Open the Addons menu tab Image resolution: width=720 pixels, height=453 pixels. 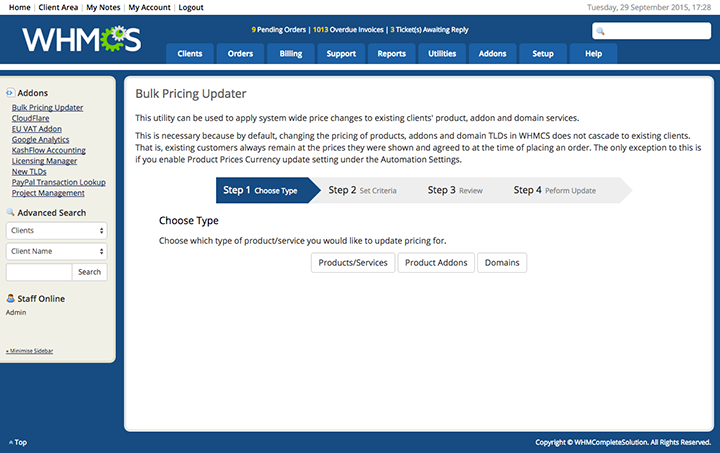click(492, 54)
